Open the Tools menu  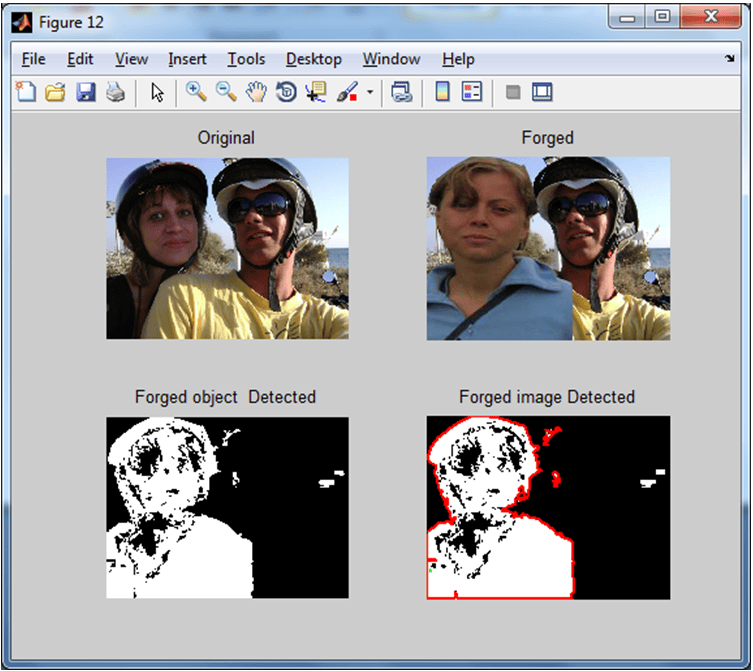coord(246,59)
